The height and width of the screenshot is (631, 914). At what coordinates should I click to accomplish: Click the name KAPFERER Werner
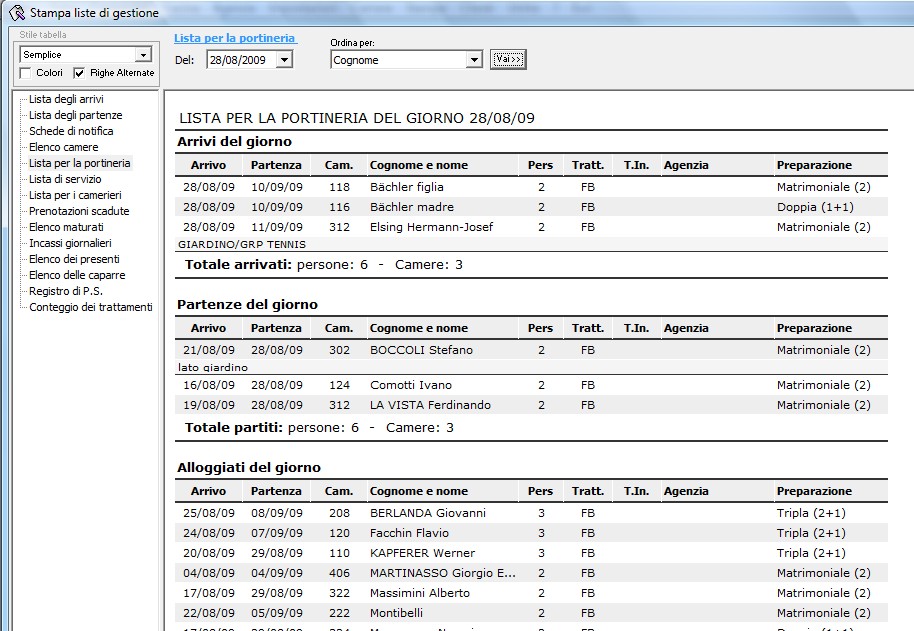(423, 553)
